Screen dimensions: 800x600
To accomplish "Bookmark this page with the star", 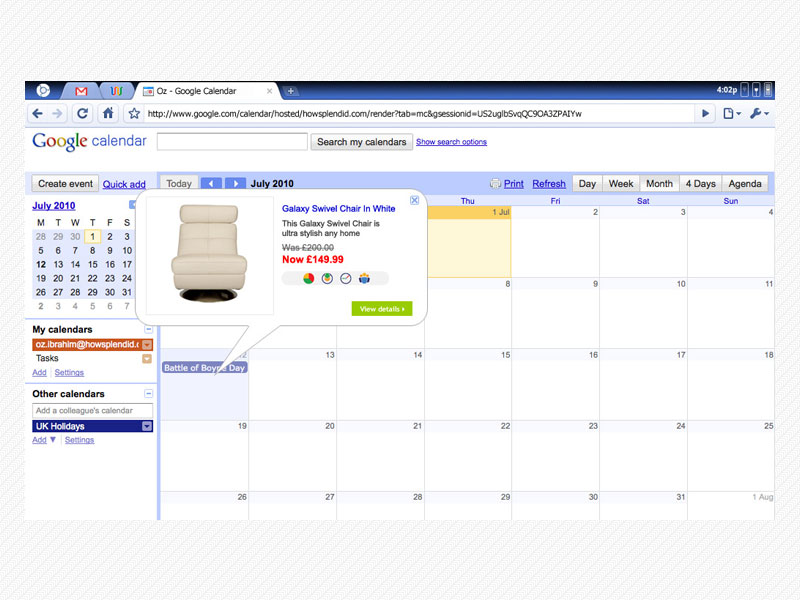I will point(134,113).
